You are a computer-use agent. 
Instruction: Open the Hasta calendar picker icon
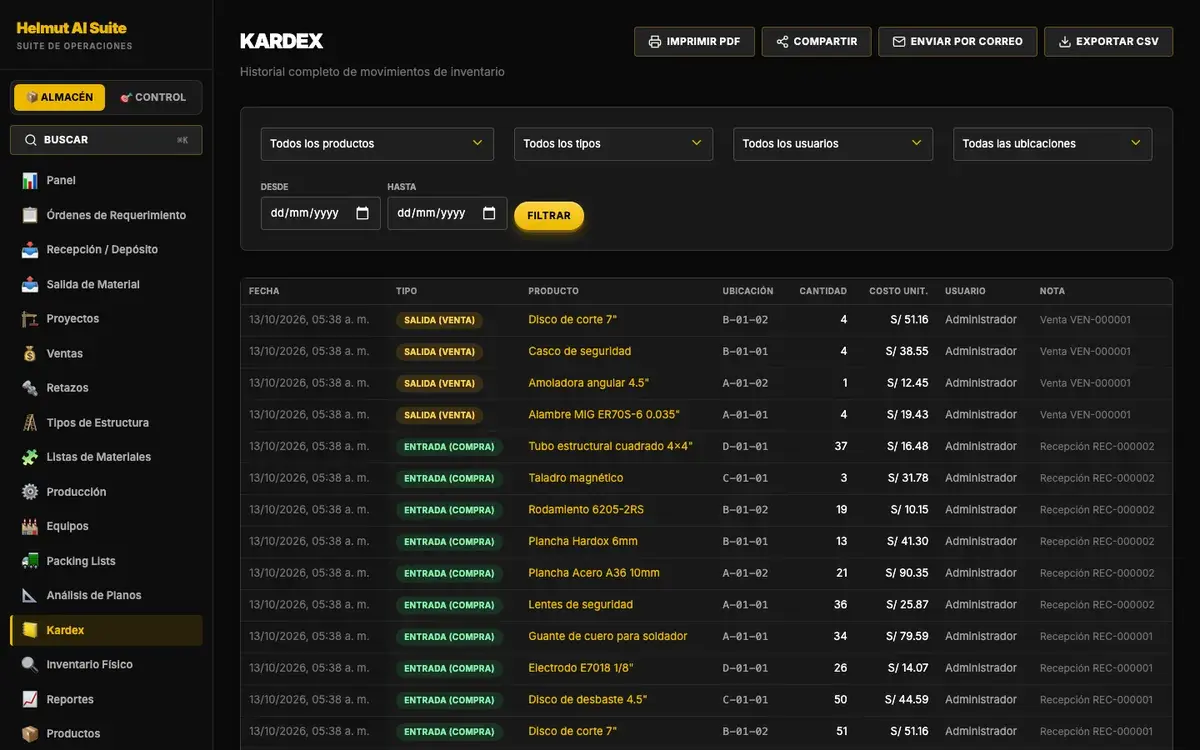[x=489, y=213]
